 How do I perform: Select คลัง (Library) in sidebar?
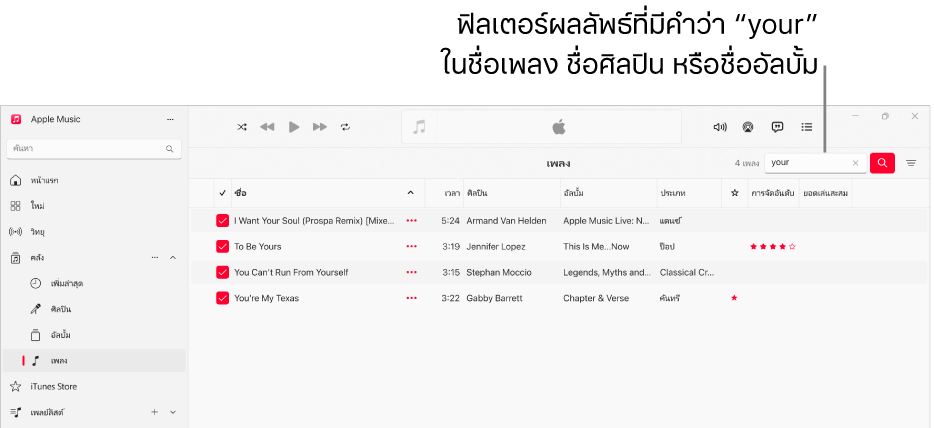[38, 258]
